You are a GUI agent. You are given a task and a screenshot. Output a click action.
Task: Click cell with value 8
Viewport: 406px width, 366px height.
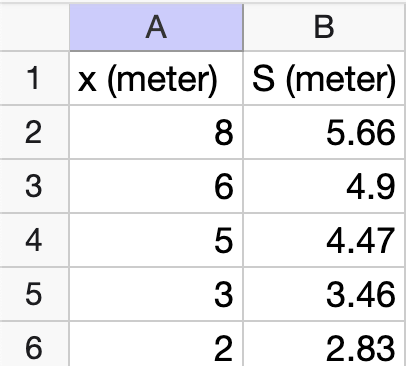(x=156, y=132)
